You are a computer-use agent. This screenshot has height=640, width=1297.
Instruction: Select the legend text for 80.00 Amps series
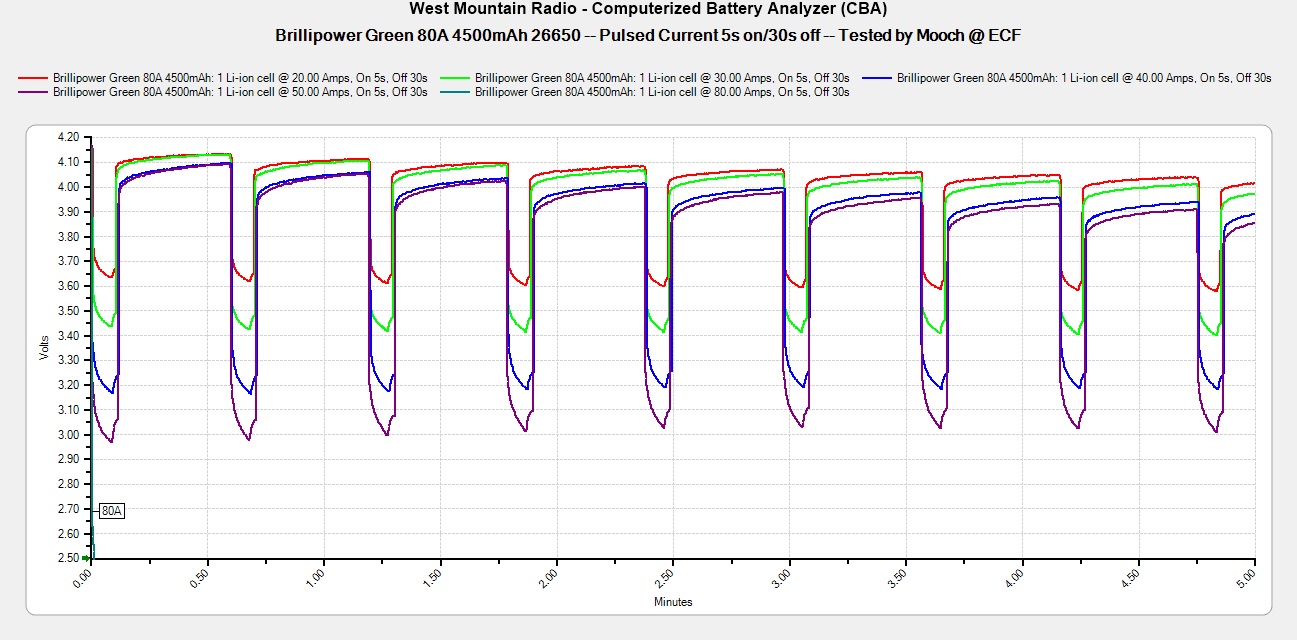coord(662,91)
